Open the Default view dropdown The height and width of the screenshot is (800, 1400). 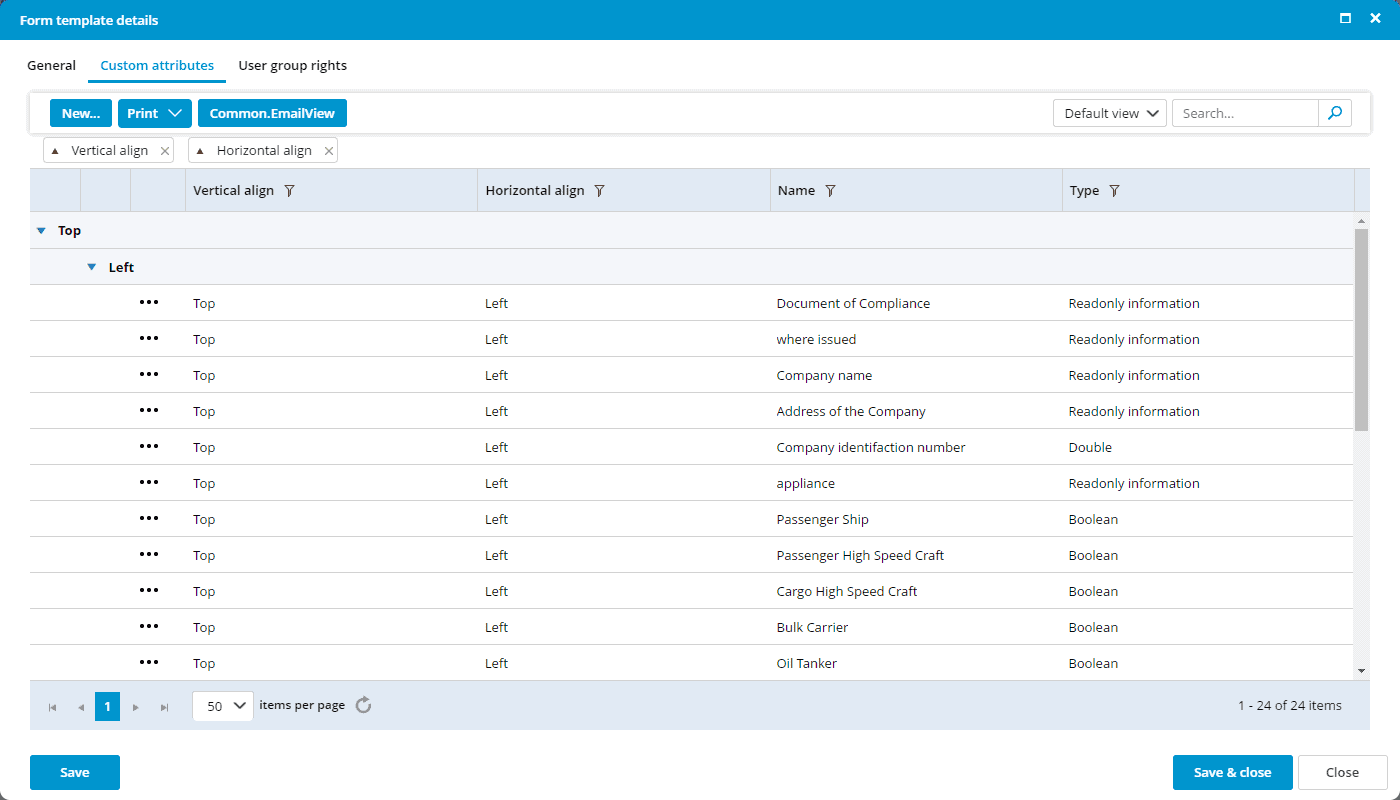(x=1110, y=113)
